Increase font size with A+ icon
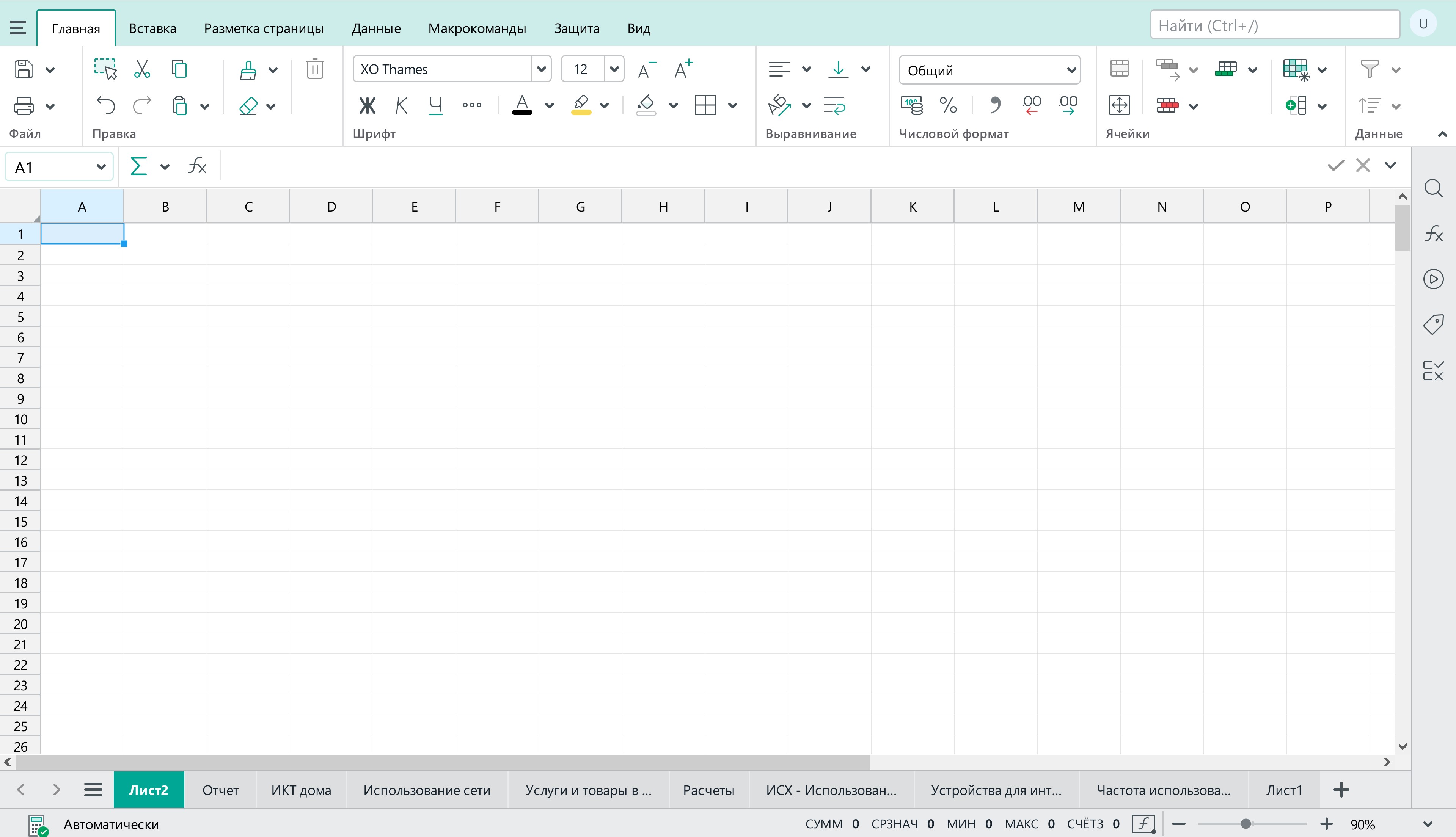1456x837 pixels. pyautogui.click(x=683, y=68)
